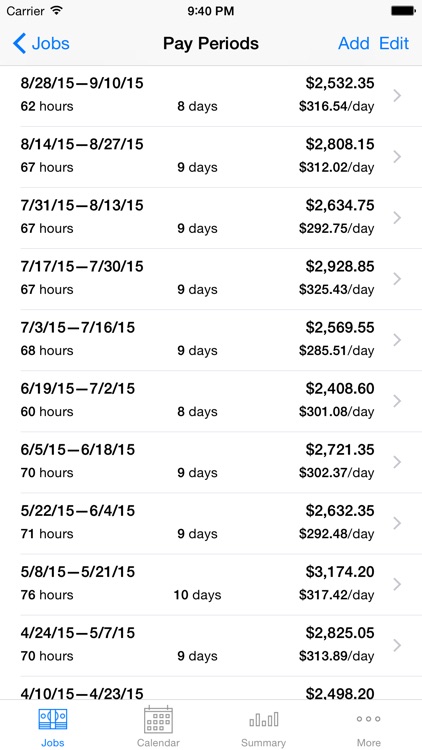Tap the Wi-Fi status icon

pyautogui.click(x=56, y=11)
